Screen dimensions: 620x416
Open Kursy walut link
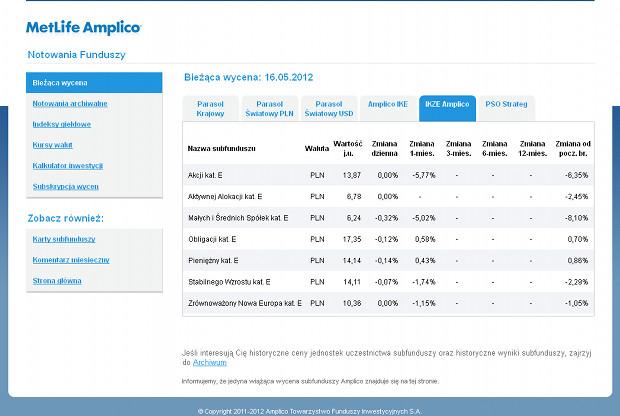(53, 145)
